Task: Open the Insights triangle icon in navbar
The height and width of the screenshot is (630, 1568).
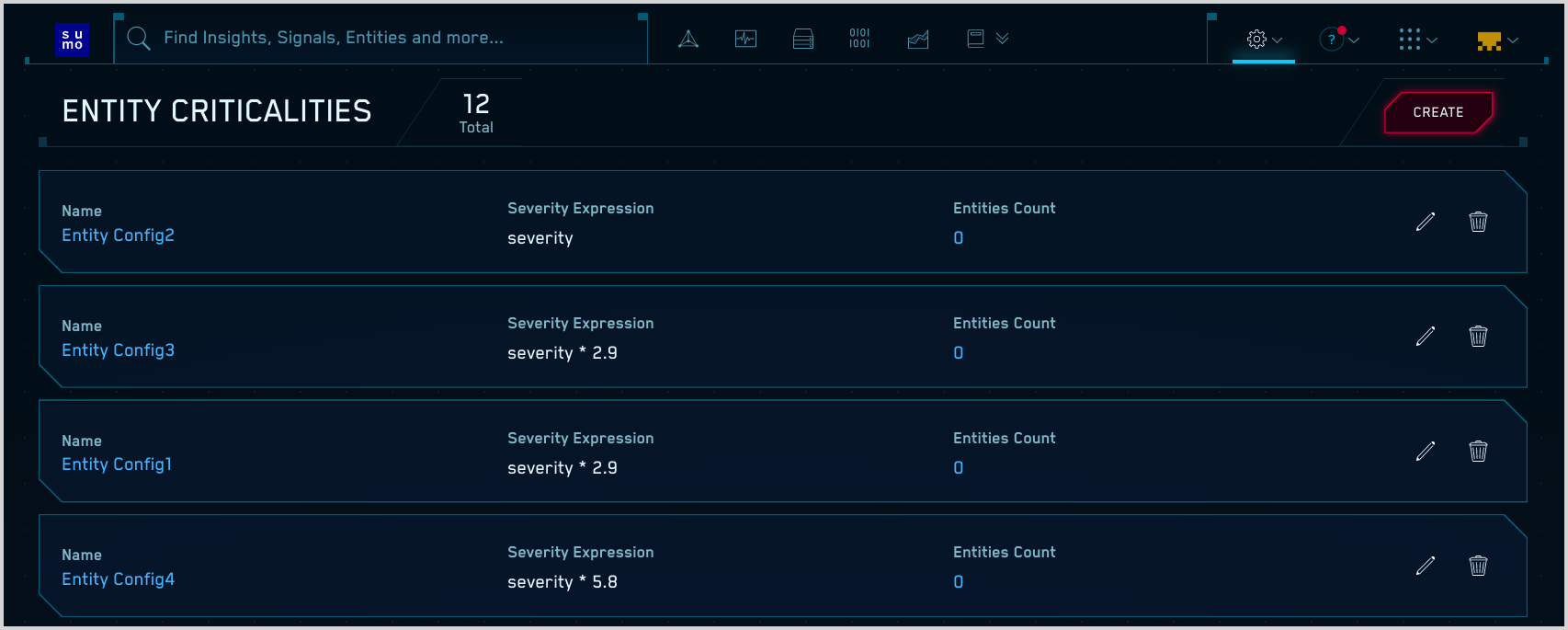Action: pyautogui.click(x=688, y=39)
